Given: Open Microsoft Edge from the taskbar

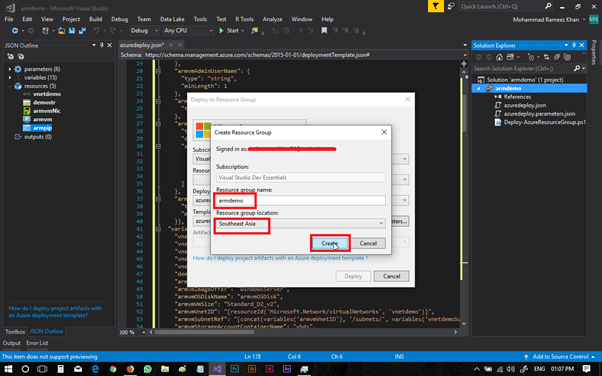Looking at the screenshot, I should [95, 369].
